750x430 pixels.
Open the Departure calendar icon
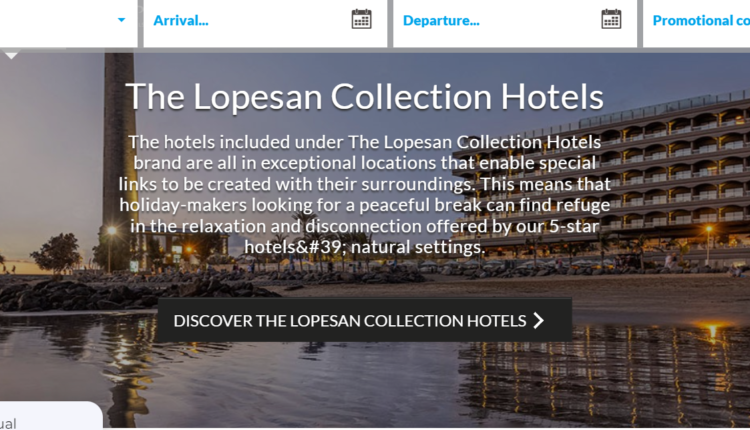coord(611,19)
